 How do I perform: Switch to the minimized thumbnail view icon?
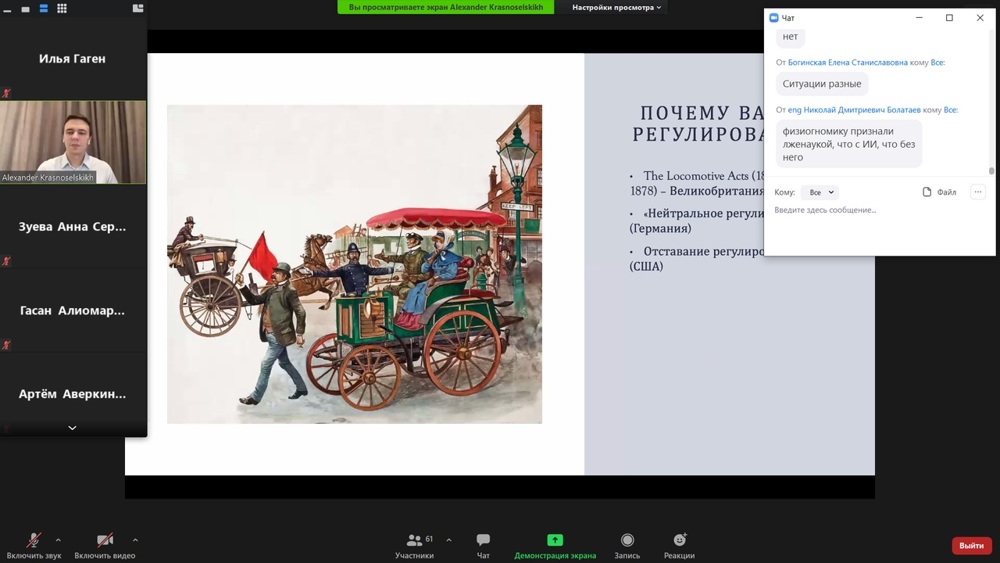point(7,9)
